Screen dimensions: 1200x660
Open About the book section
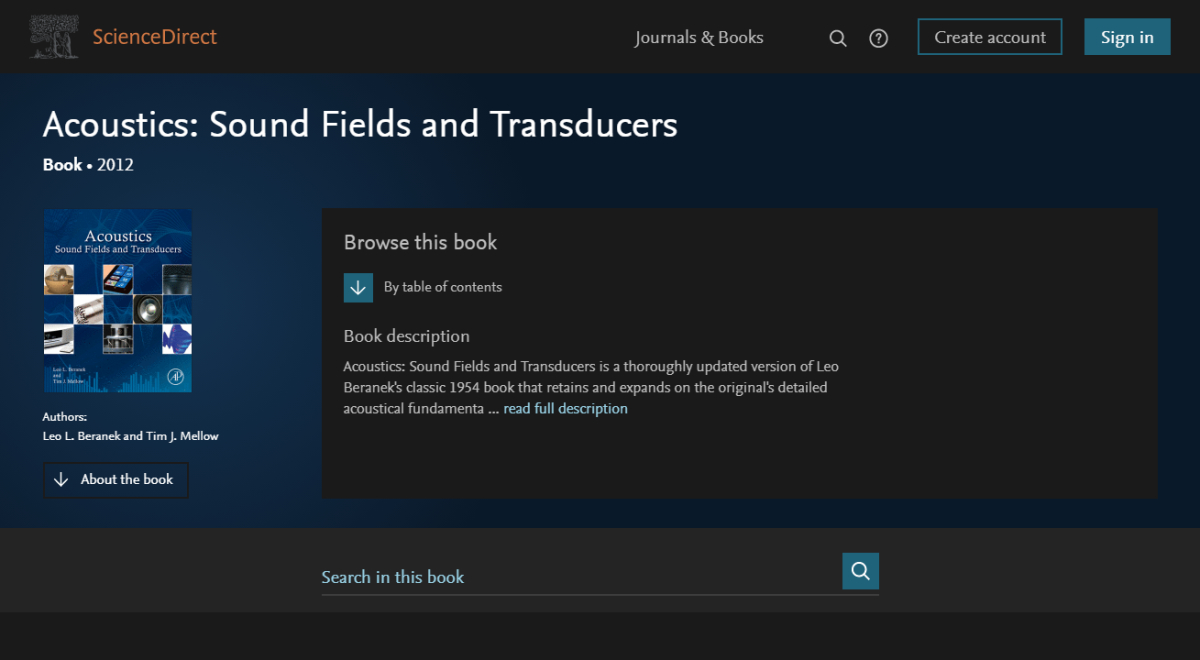[116, 480]
